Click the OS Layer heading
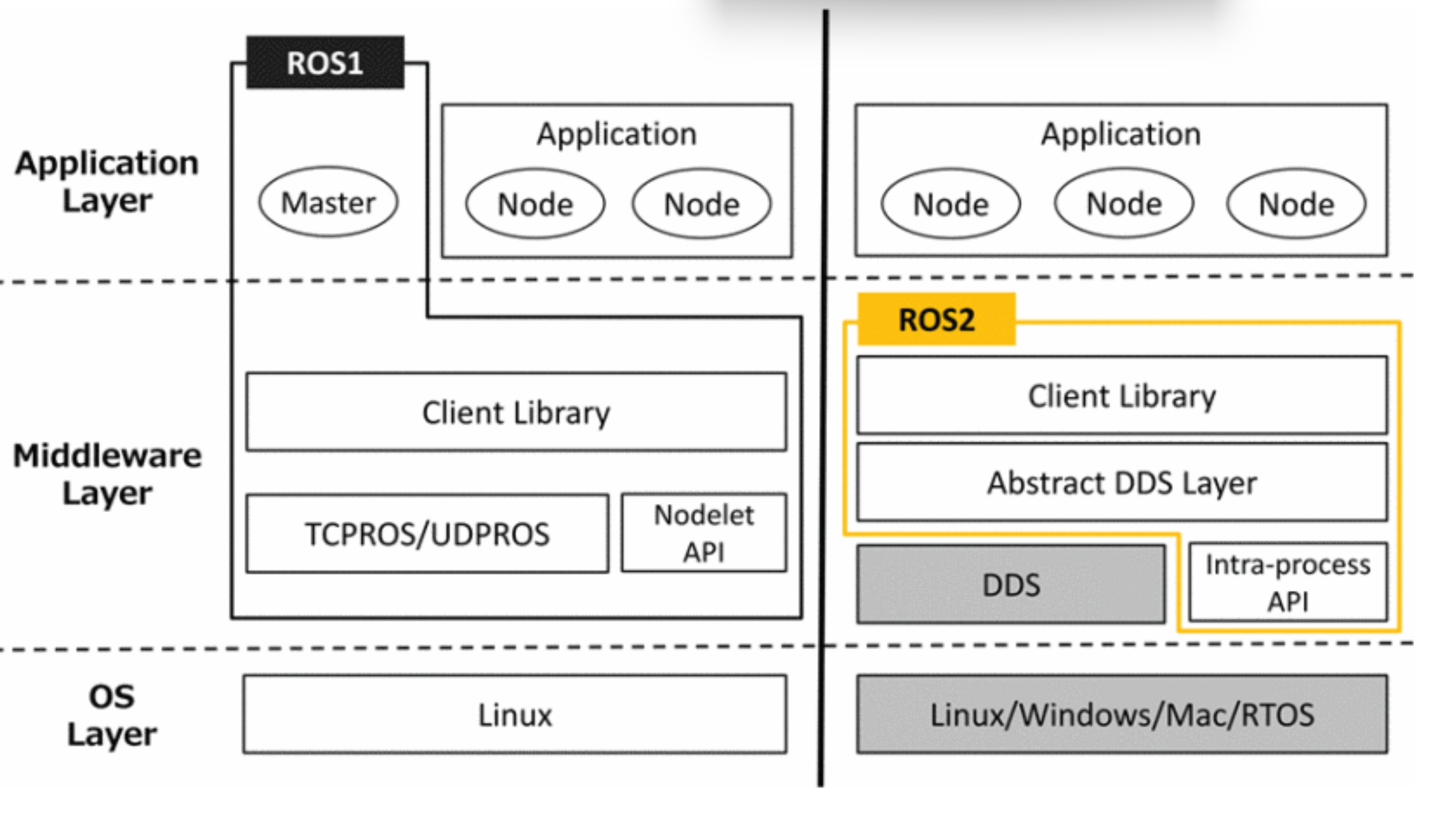The height and width of the screenshot is (834, 1456). tap(112, 715)
